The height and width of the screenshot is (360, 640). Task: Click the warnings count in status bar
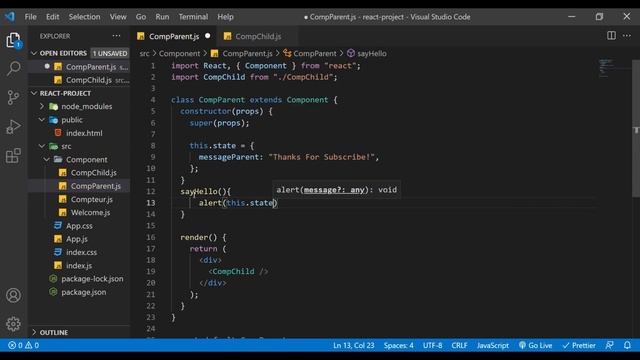(x=32, y=345)
